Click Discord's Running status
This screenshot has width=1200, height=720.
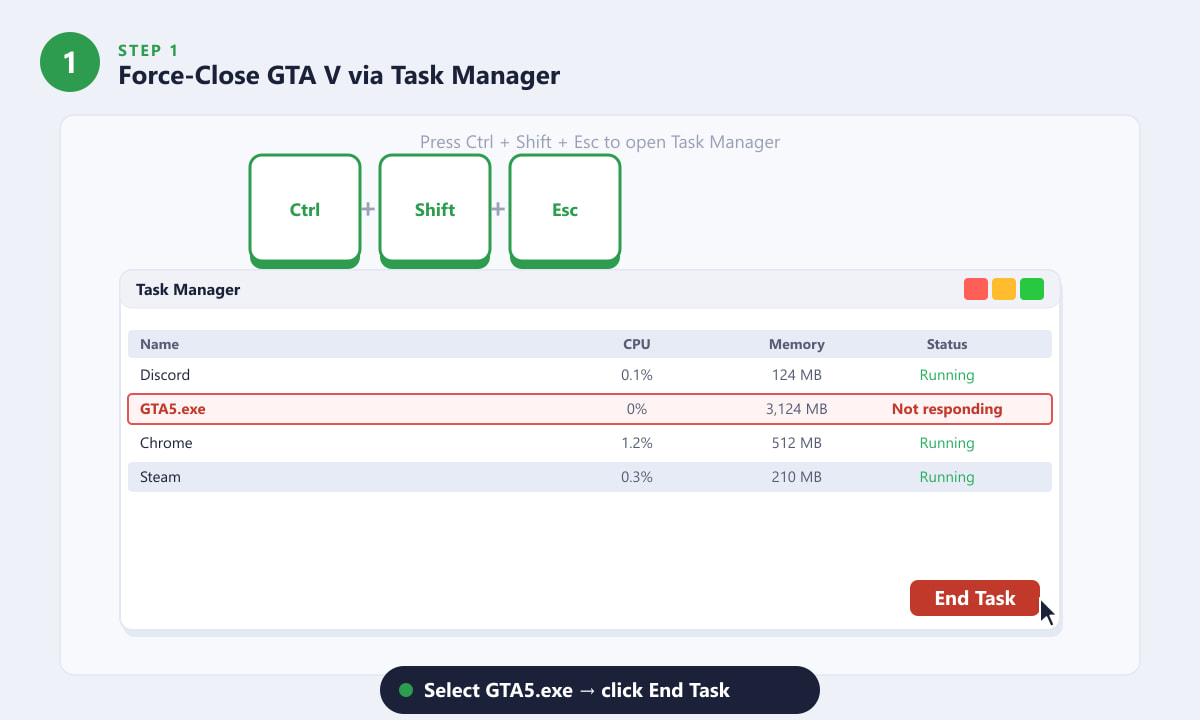[947, 375]
